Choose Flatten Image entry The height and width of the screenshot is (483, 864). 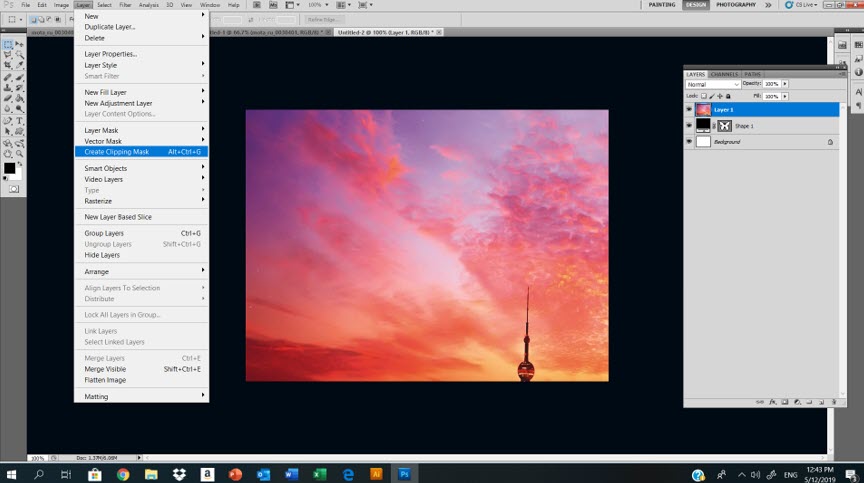[142, 380]
